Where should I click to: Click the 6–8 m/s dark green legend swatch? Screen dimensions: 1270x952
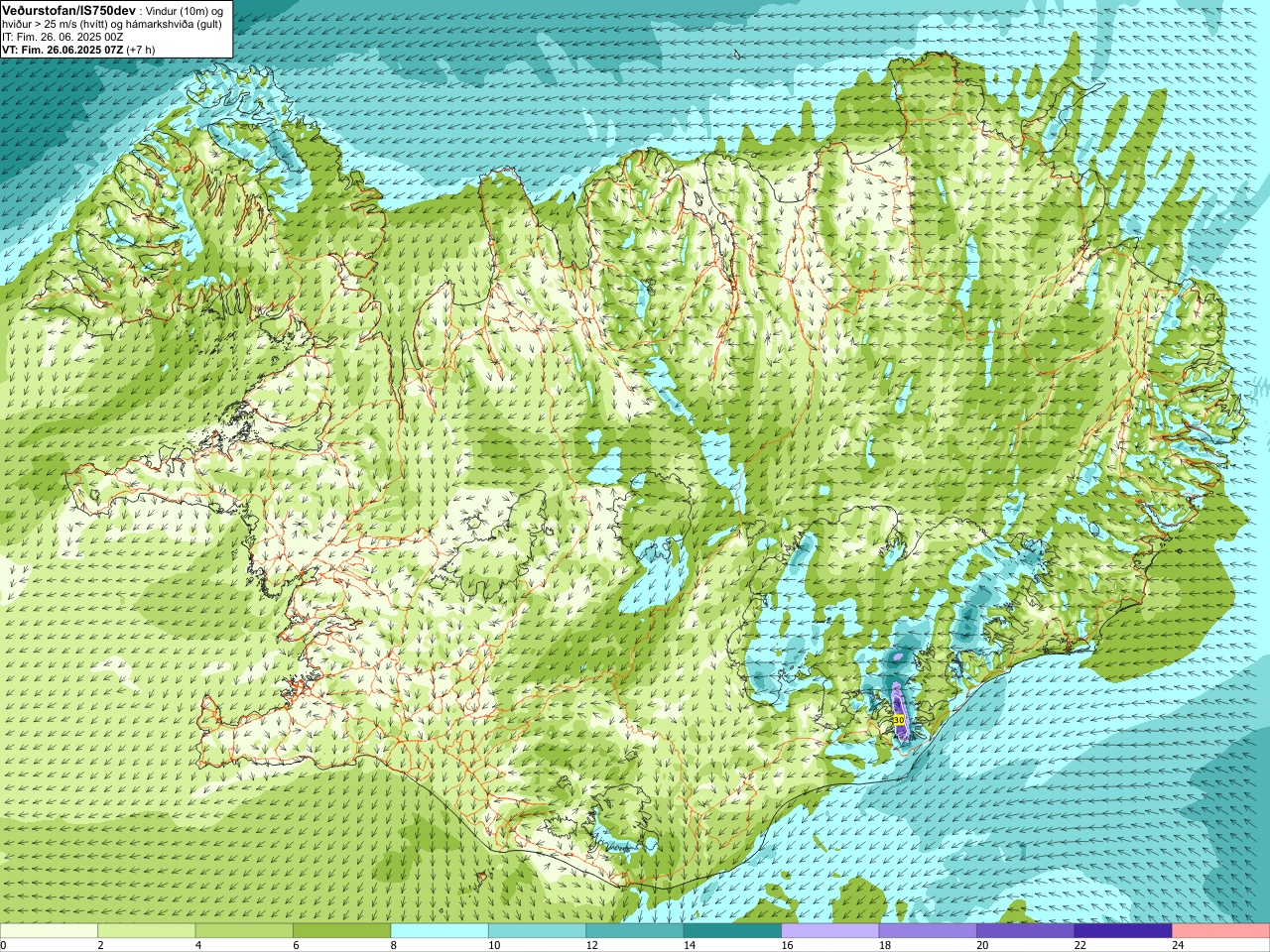pyautogui.click(x=342, y=931)
